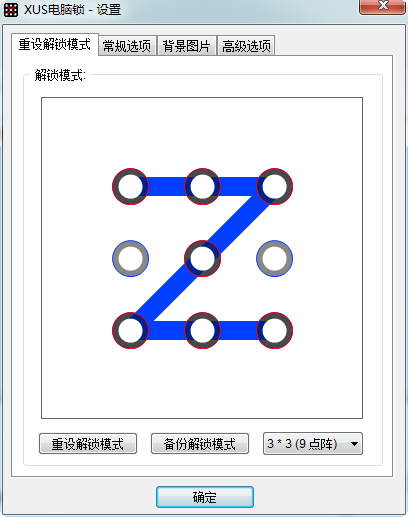
Task: Click the bottom-right pattern dot
Action: point(274,330)
